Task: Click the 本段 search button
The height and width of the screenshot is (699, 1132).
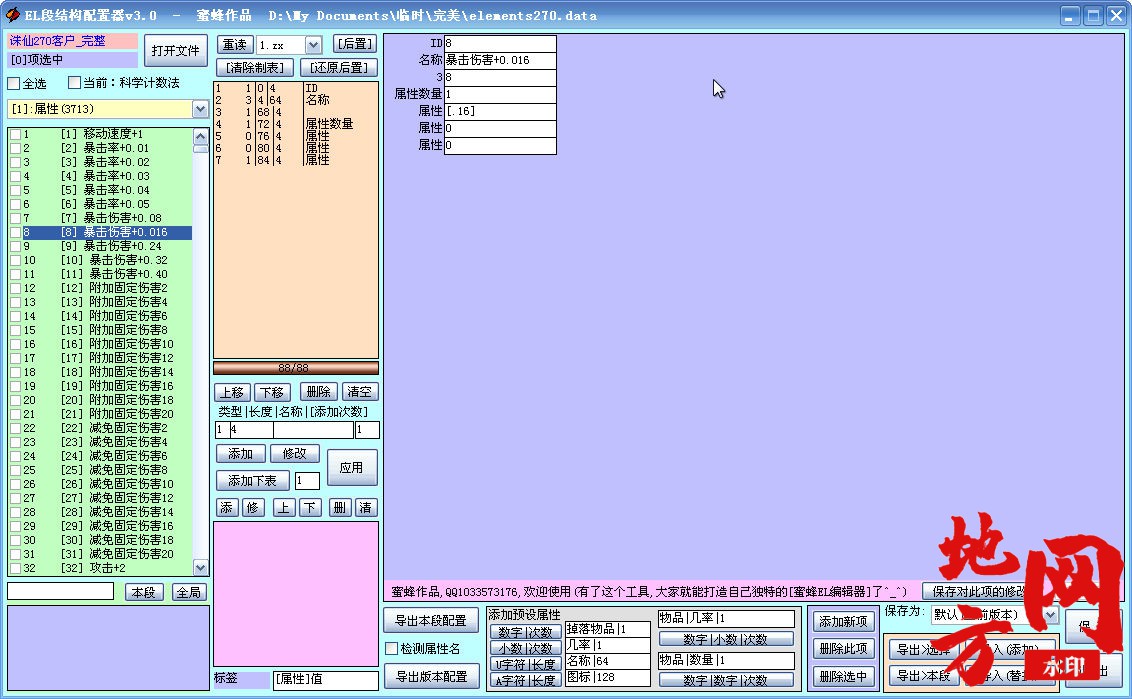Action: point(144,592)
